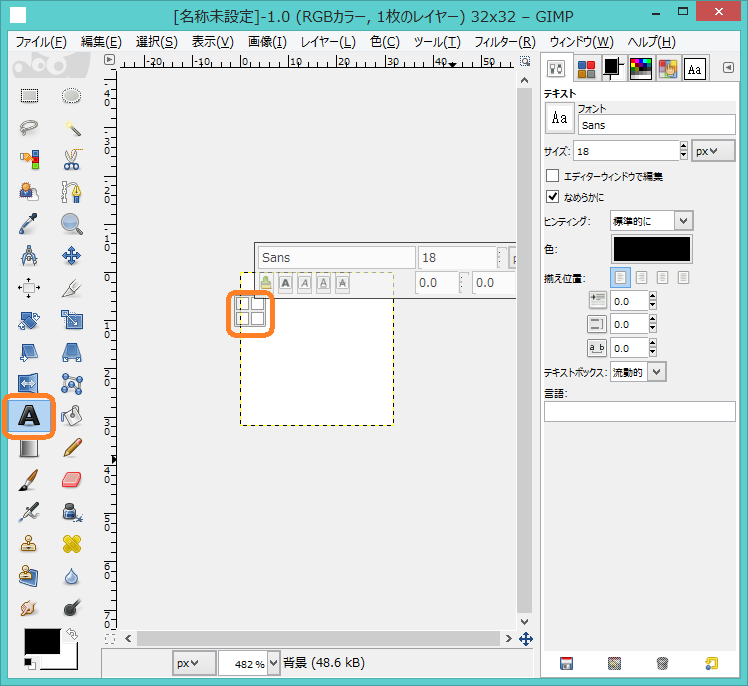Open the dock tab configuration menu arrow
Viewport: 748px width, 686px height.
pos(728,68)
